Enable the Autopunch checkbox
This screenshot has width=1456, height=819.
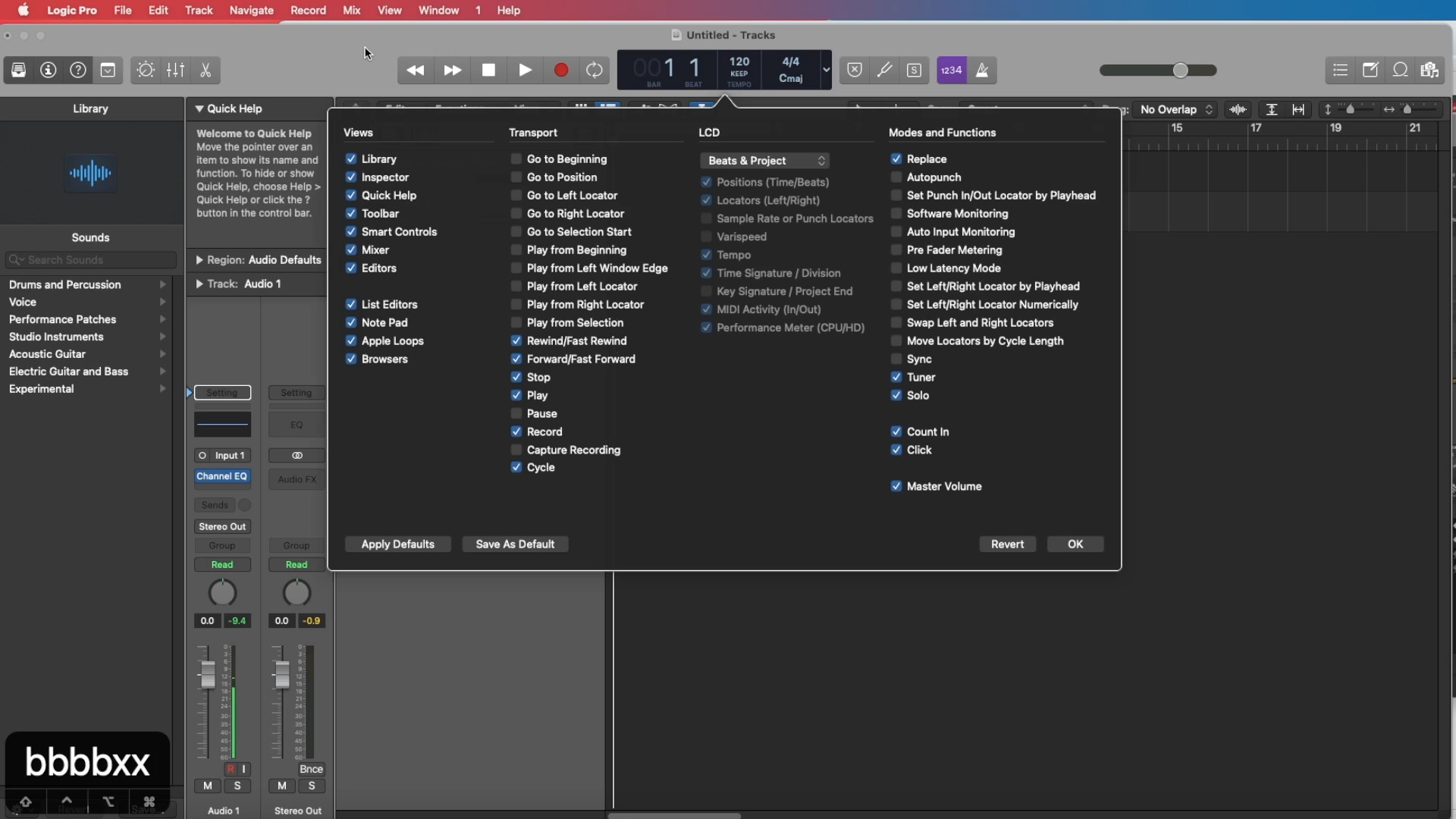[896, 177]
